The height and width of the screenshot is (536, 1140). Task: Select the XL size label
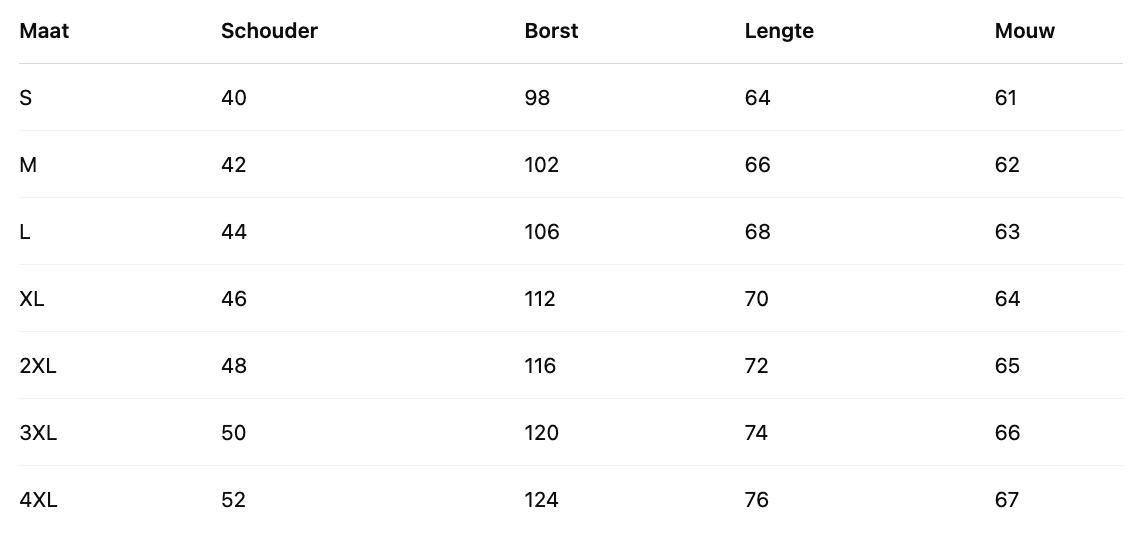click(32, 299)
